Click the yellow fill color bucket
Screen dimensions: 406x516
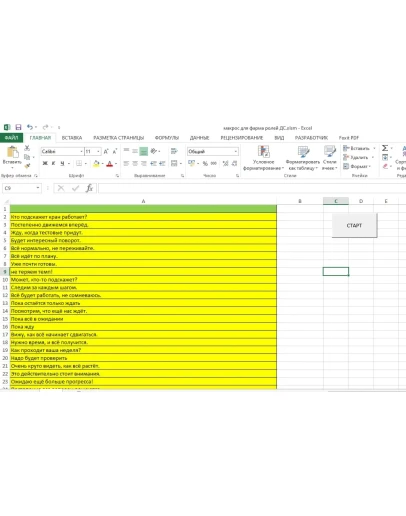(x=96, y=163)
